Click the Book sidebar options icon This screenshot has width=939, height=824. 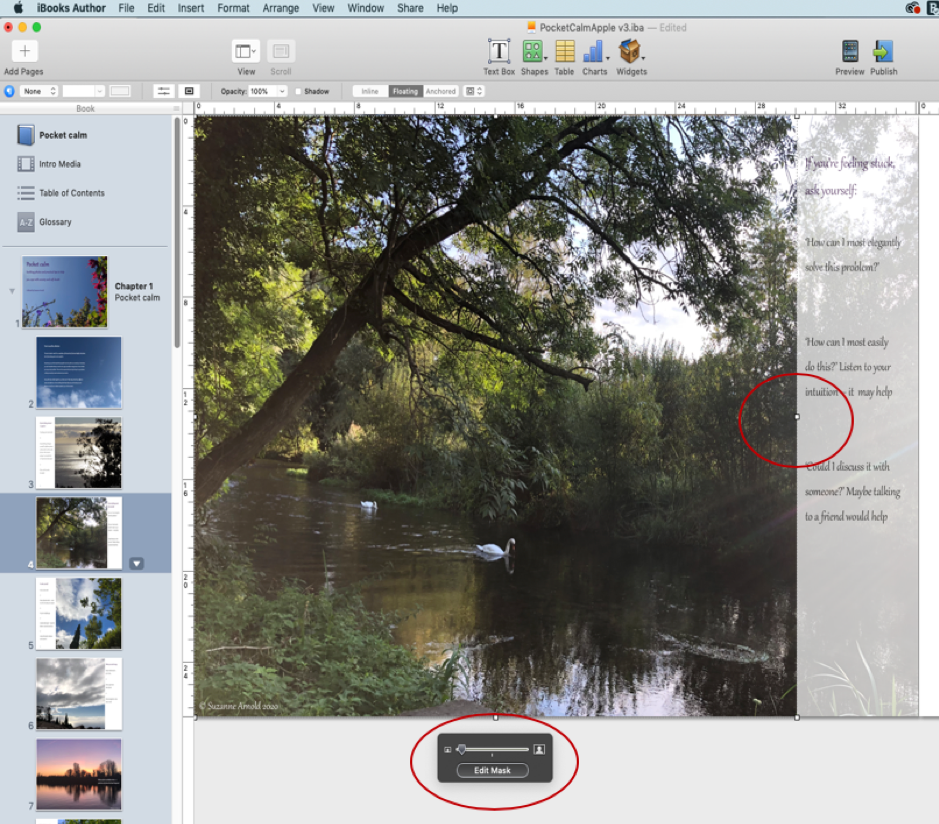click(x=176, y=108)
